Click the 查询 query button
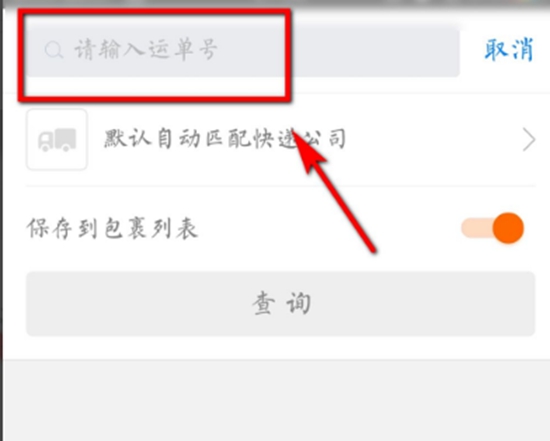This screenshot has width=550, height=441. click(280, 304)
